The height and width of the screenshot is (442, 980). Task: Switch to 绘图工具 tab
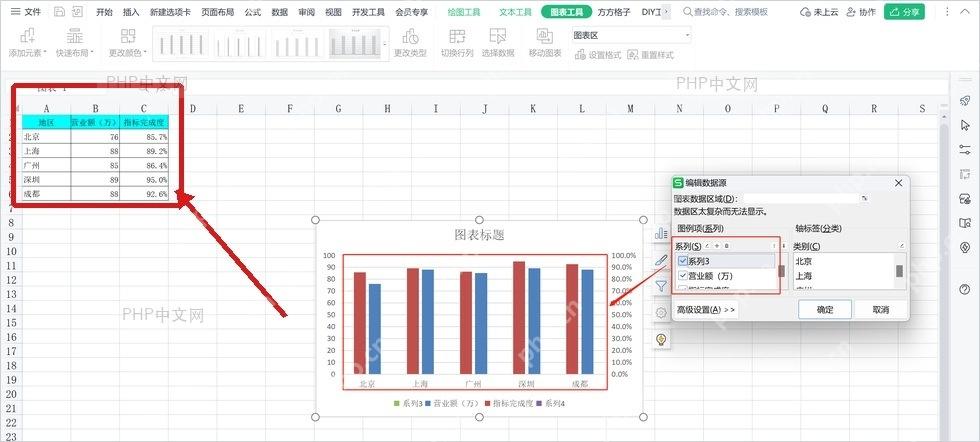click(464, 12)
